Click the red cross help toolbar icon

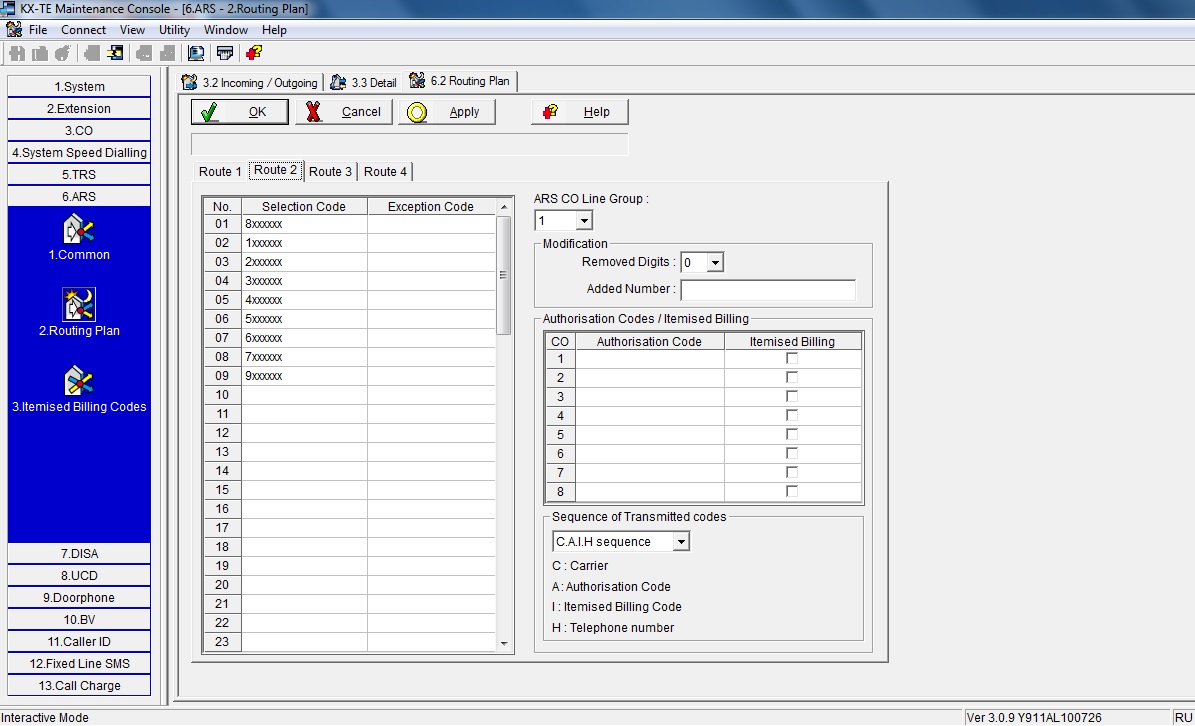[254, 53]
